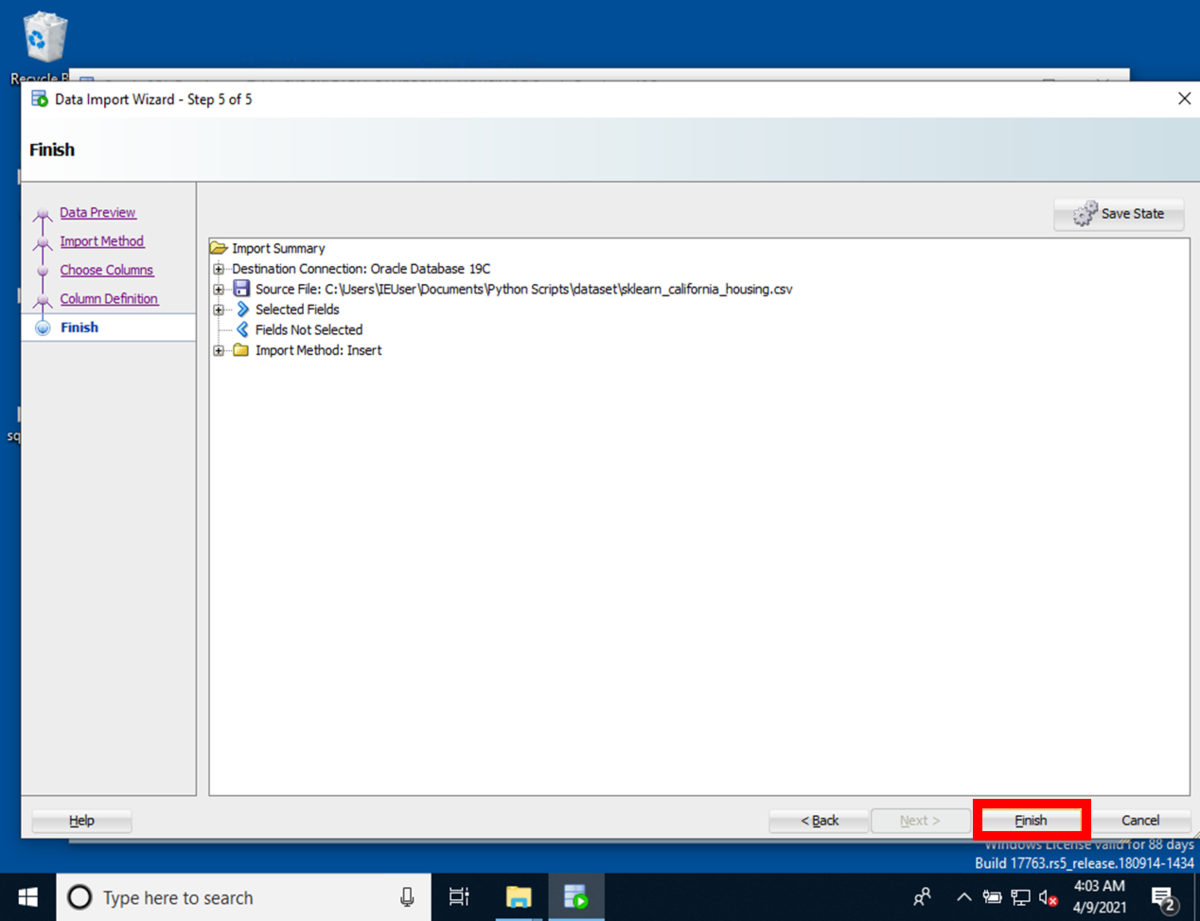
Task: Click the 'Import Summary' label
Action: (279, 248)
